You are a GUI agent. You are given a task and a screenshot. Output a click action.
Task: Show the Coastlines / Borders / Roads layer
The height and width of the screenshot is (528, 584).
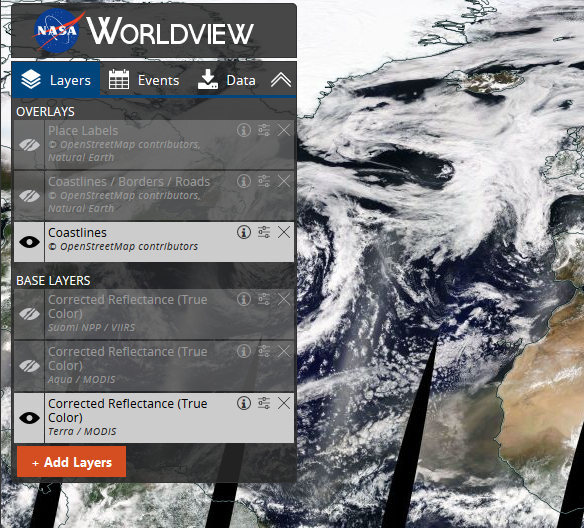coord(29,195)
